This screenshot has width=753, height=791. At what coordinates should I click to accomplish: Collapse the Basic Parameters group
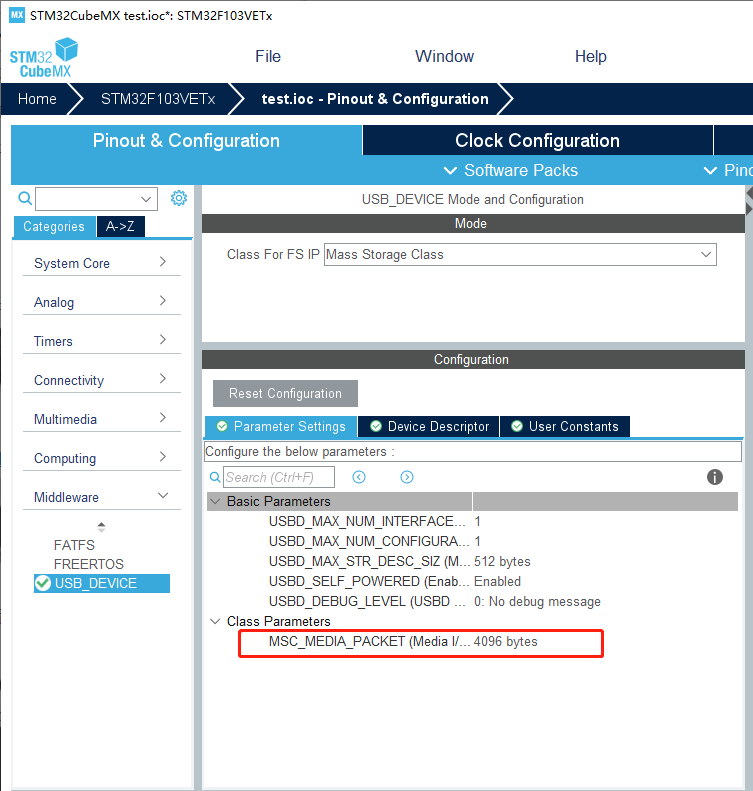pyautogui.click(x=215, y=501)
